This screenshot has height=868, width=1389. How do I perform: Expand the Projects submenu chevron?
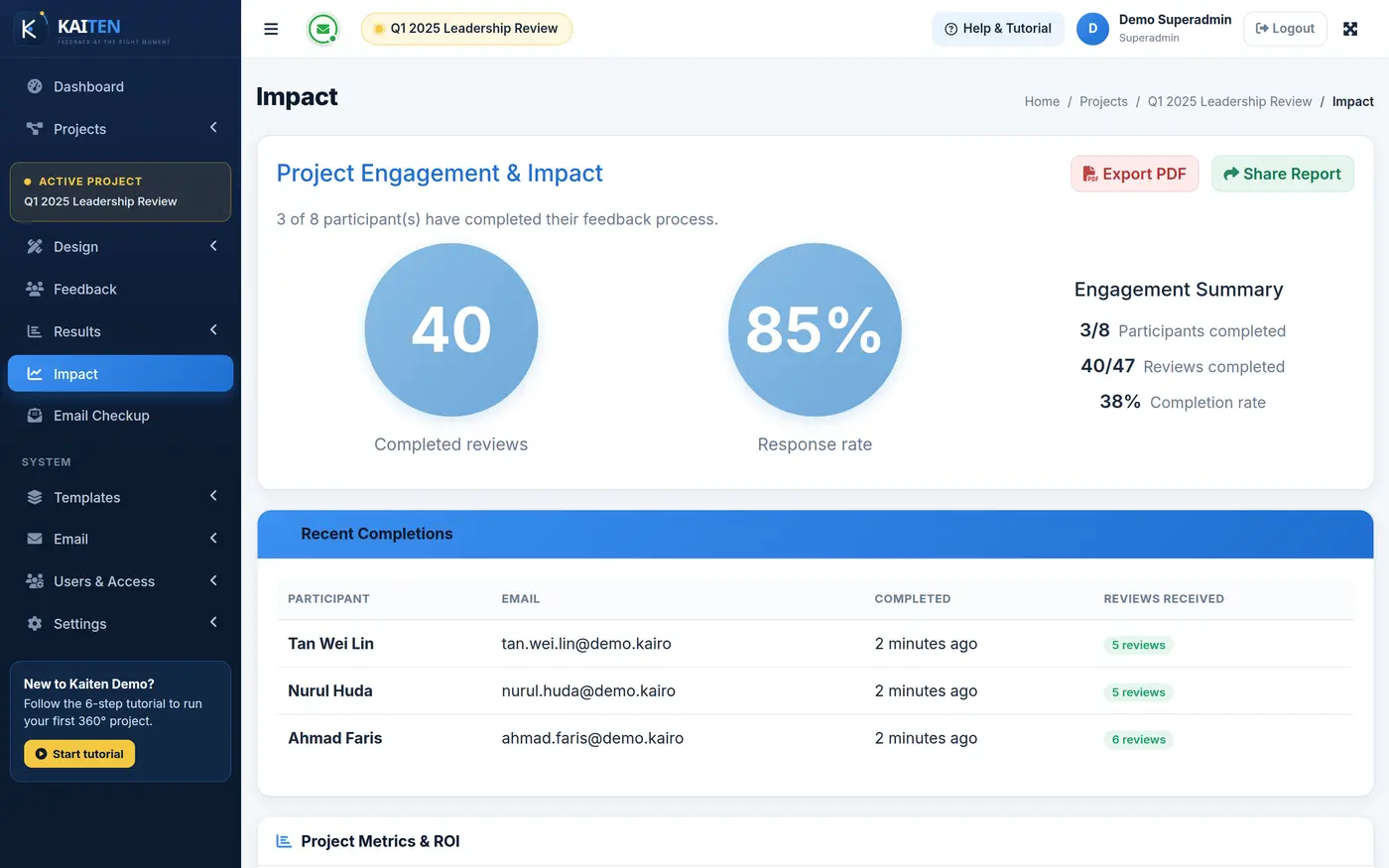point(213,128)
